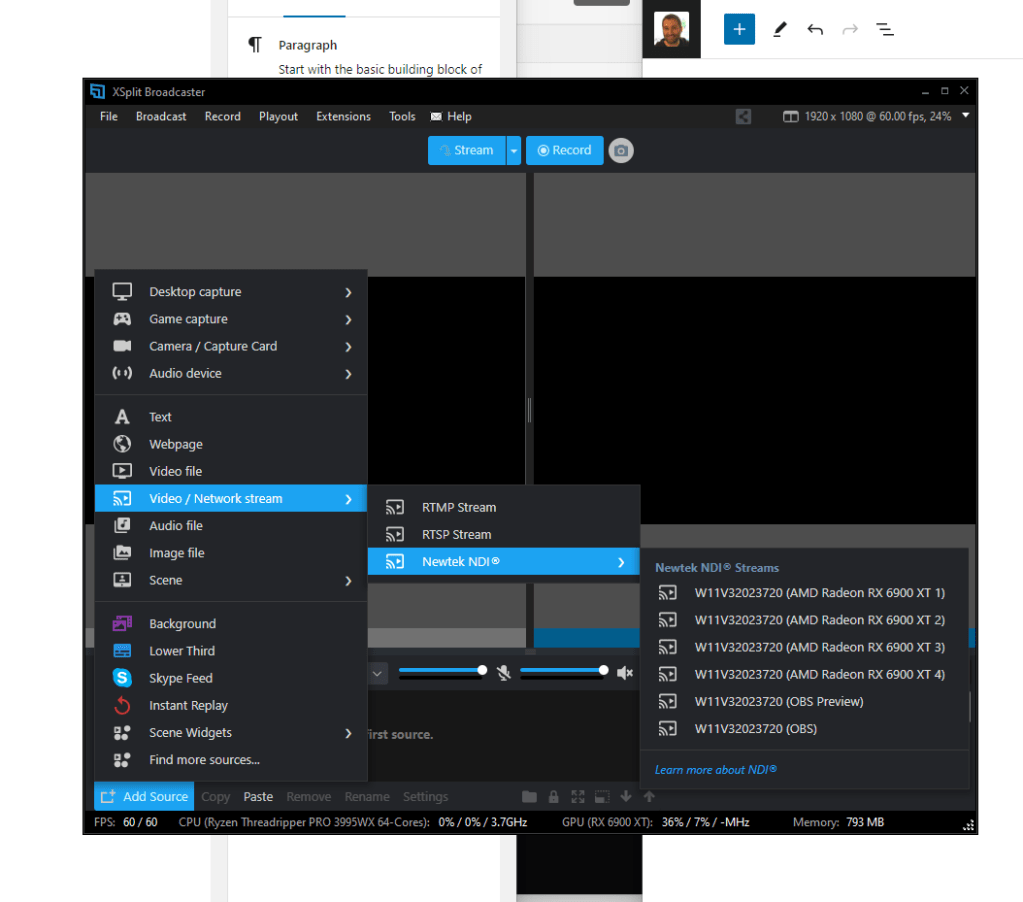Click the expand to fullscreen icon in the sources toolbar
1023x902 pixels.
pyautogui.click(x=577, y=796)
